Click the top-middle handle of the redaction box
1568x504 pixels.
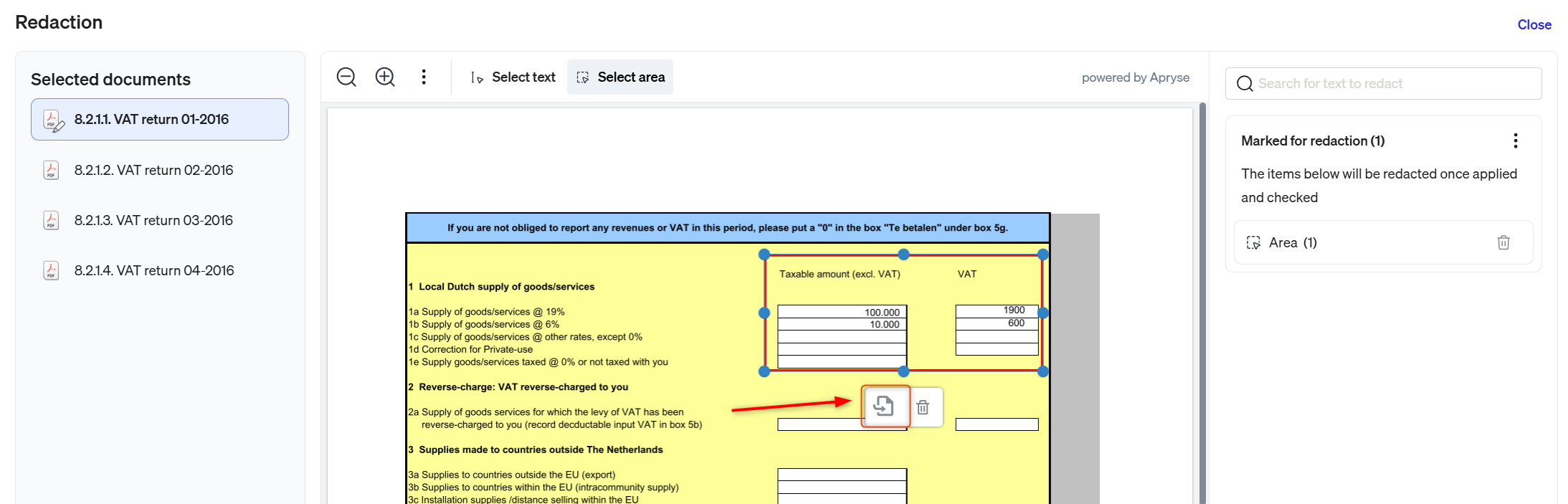pos(903,255)
